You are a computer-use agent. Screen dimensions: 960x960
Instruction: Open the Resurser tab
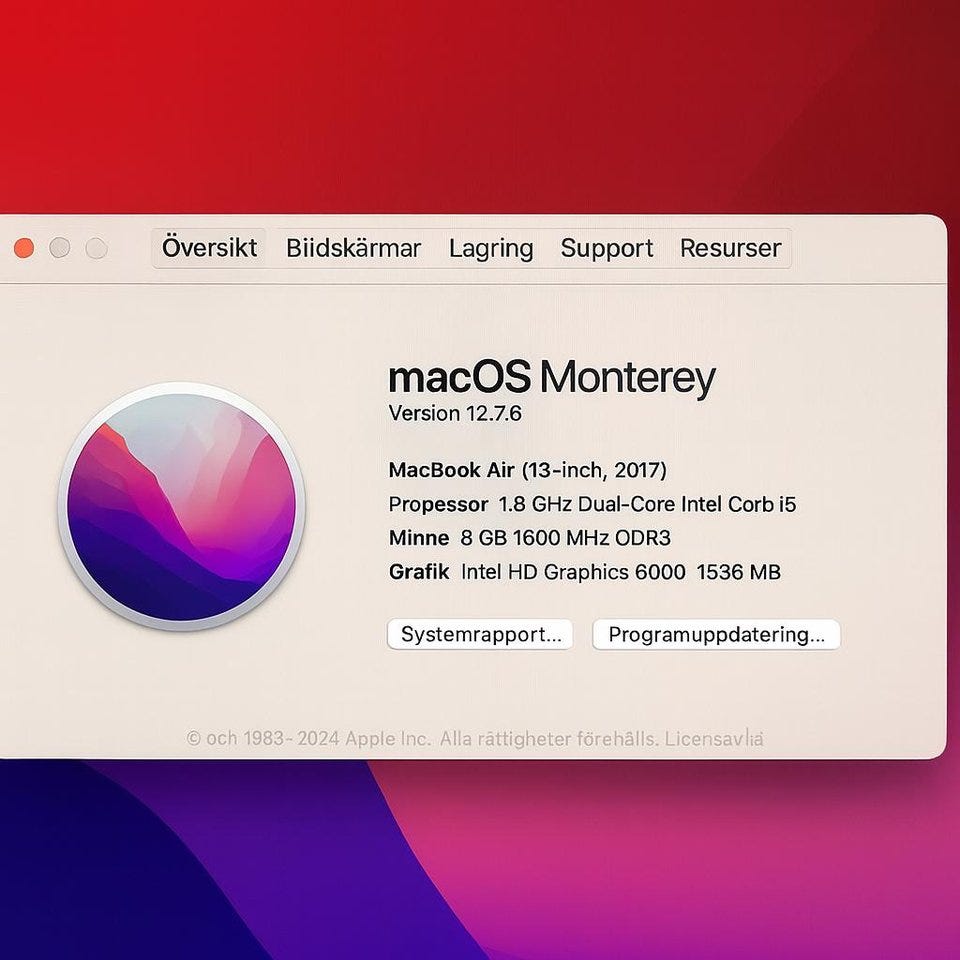pyautogui.click(x=730, y=248)
